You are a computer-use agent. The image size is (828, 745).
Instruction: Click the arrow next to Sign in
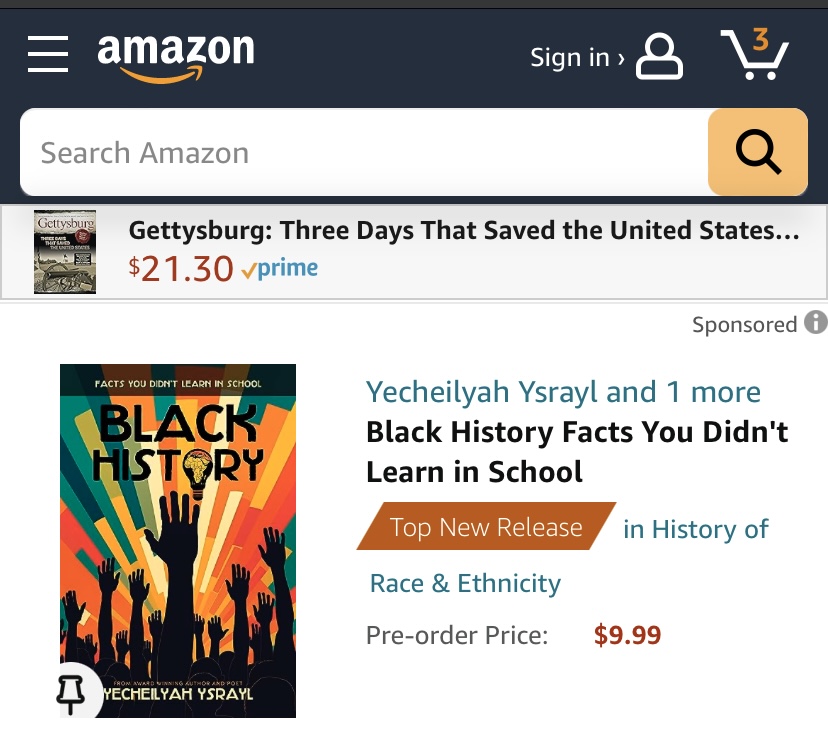pyautogui.click(x=622, y=58)
